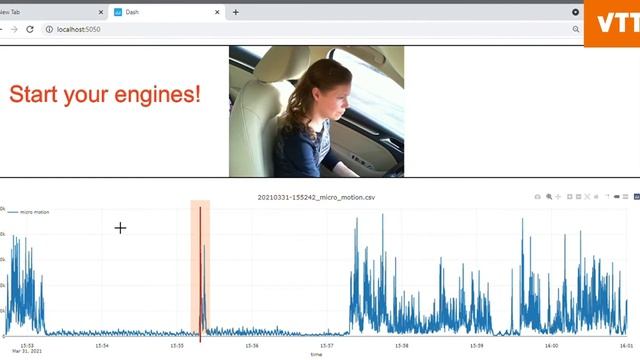The height and width of the screenshot is (360, 640).
Task: Click the 'time' x-axis title
Action: [316, 355]
